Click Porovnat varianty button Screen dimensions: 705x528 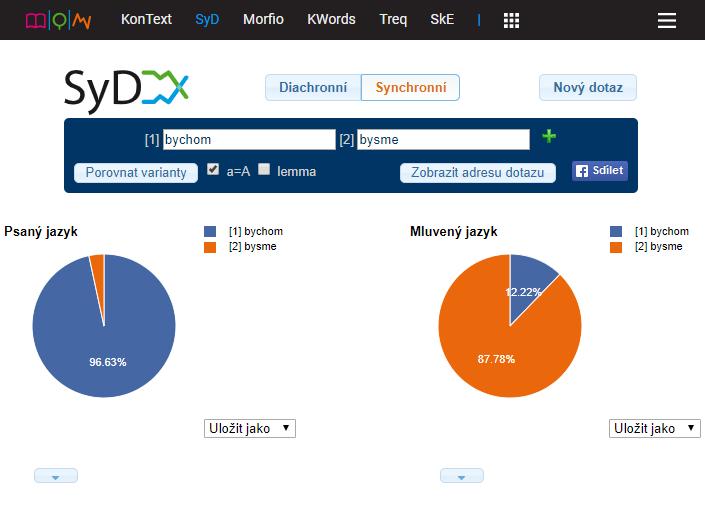pyautogui.click(x=136, y=173)
